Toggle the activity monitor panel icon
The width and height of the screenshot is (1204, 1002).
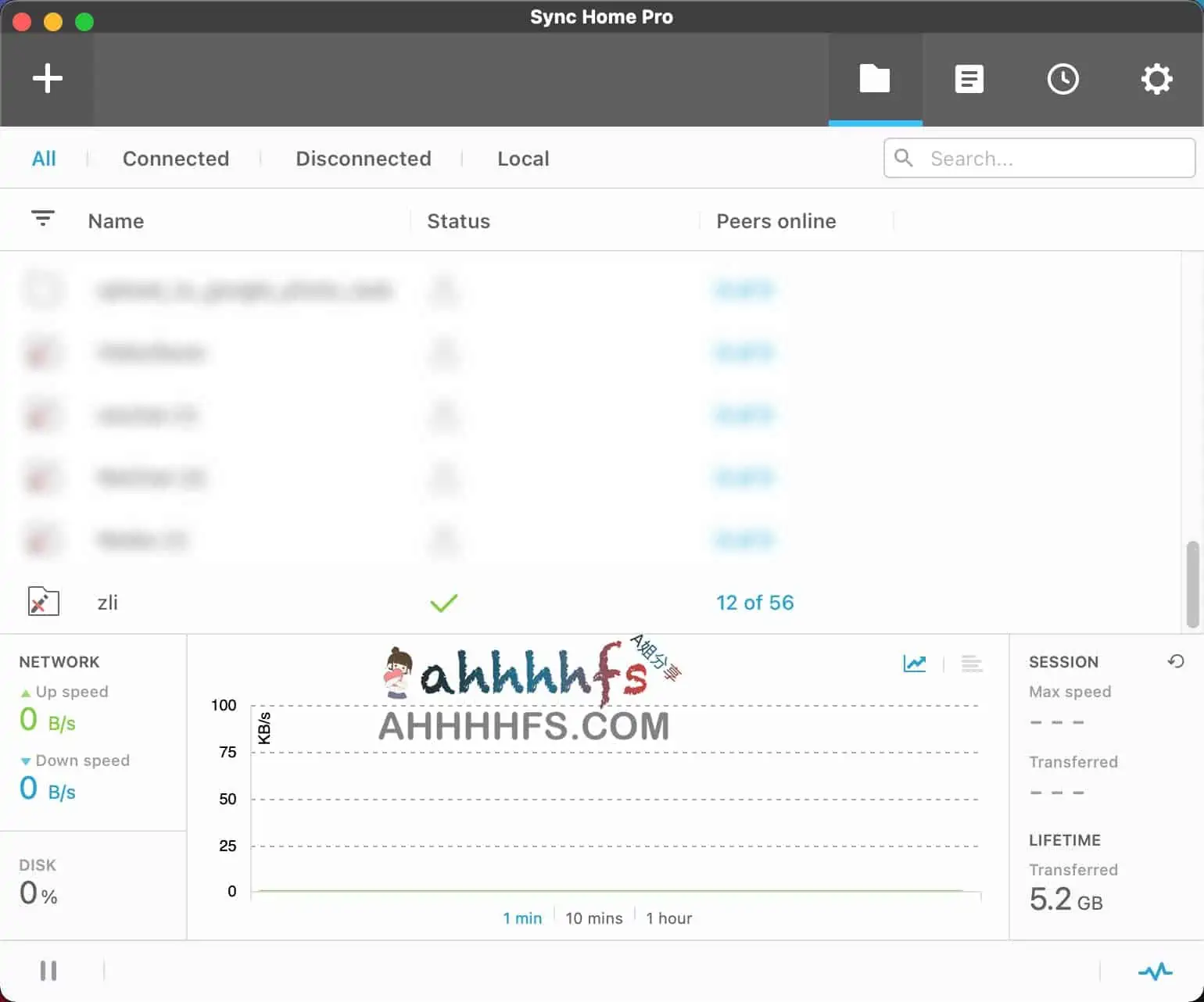pyautogui.click(x=1155, y=971)
